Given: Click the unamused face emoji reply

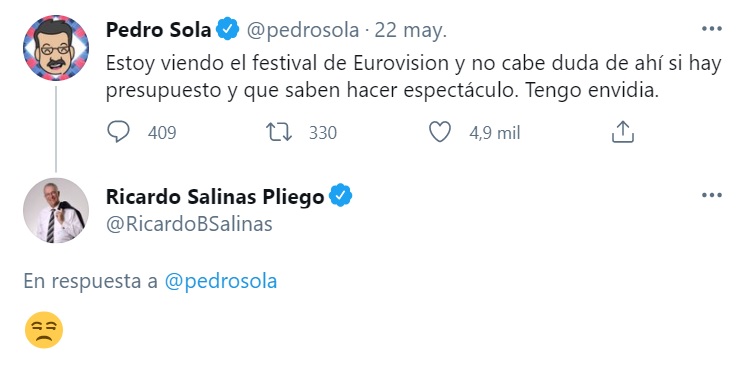Looking at the screenshot, I should [44, 330].
